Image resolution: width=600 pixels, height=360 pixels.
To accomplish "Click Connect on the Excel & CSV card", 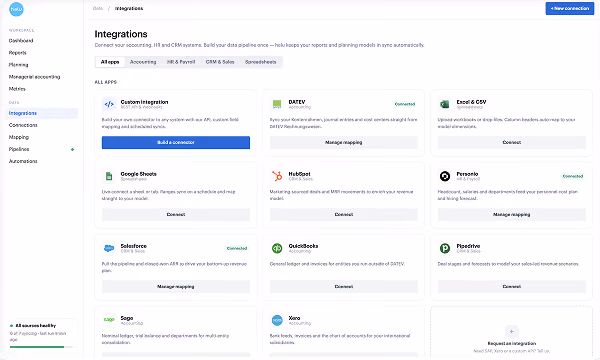I will 512,142.
